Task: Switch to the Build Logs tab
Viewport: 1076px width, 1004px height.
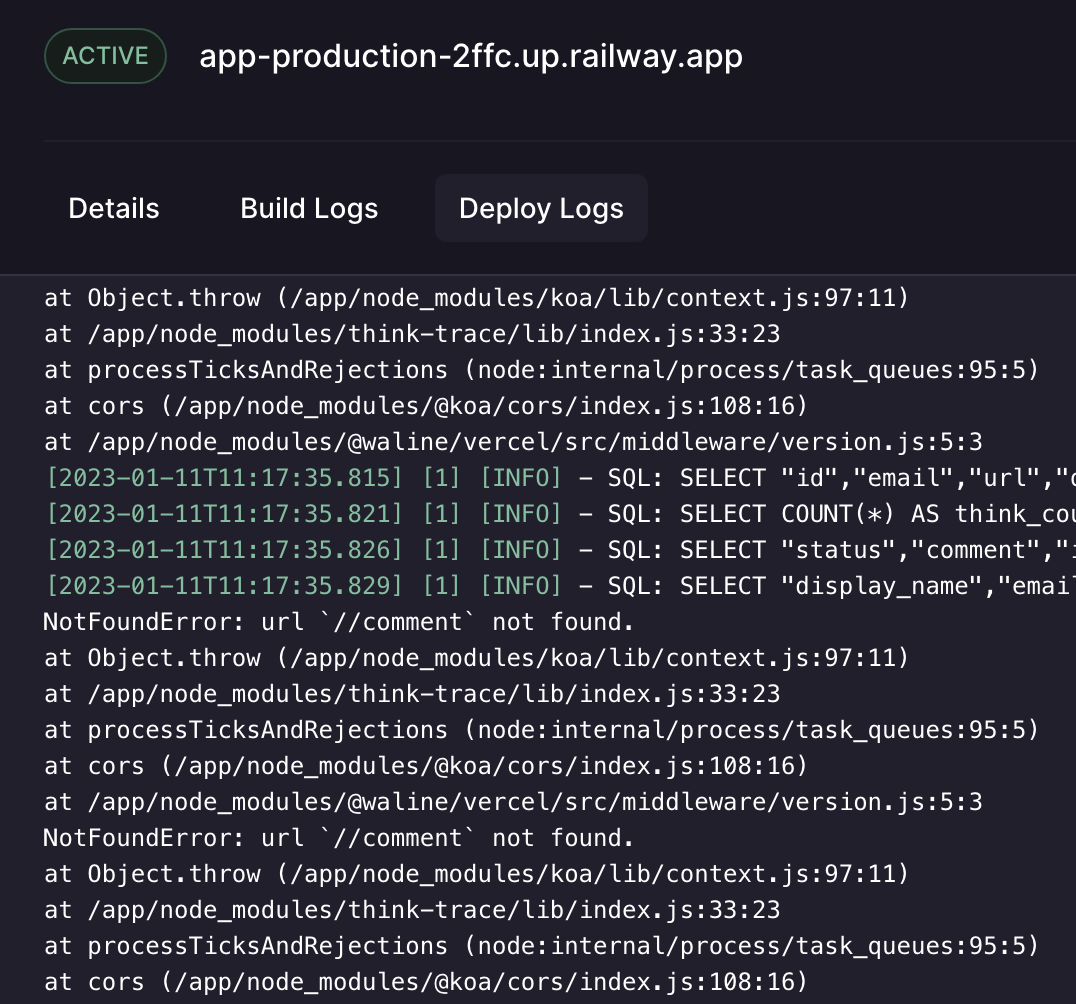Action: [x=308, y=208]
